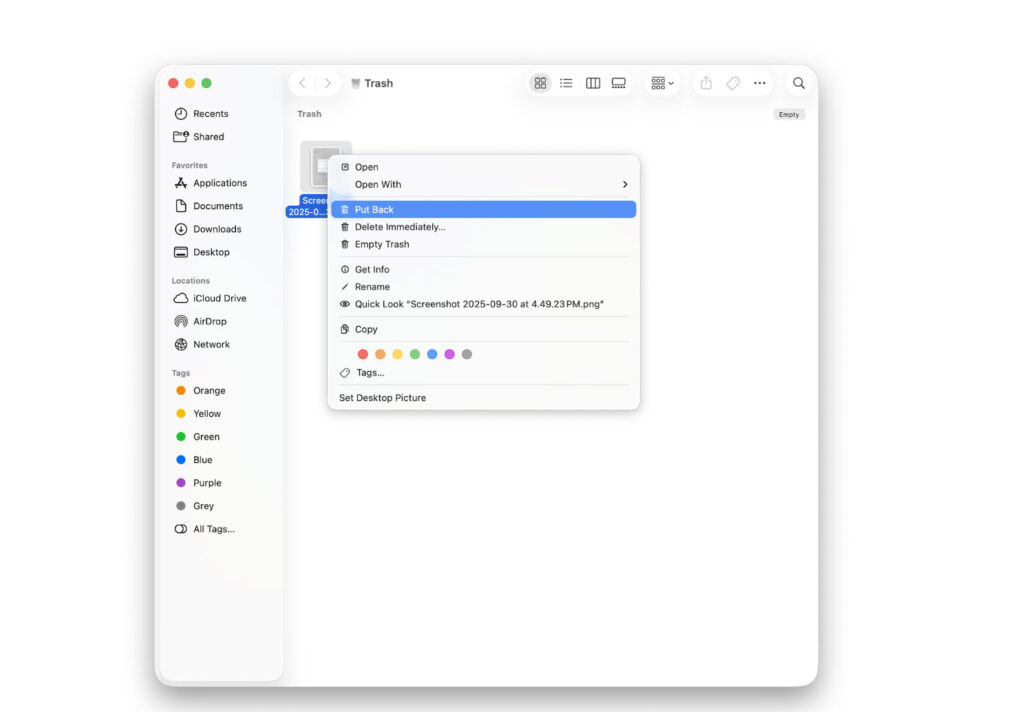The height and width of the screenshot is (712, 1024).
Task: Open AirDrop in the sidebar
Action: coord(209,321)
